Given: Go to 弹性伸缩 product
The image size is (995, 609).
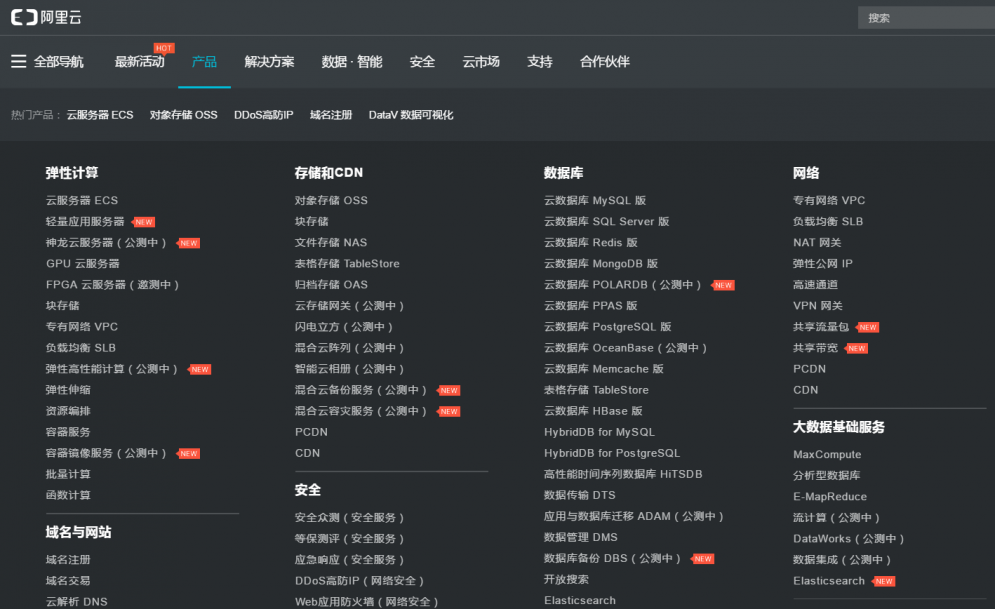Looking at the screenshot, I should pos(68,390).
